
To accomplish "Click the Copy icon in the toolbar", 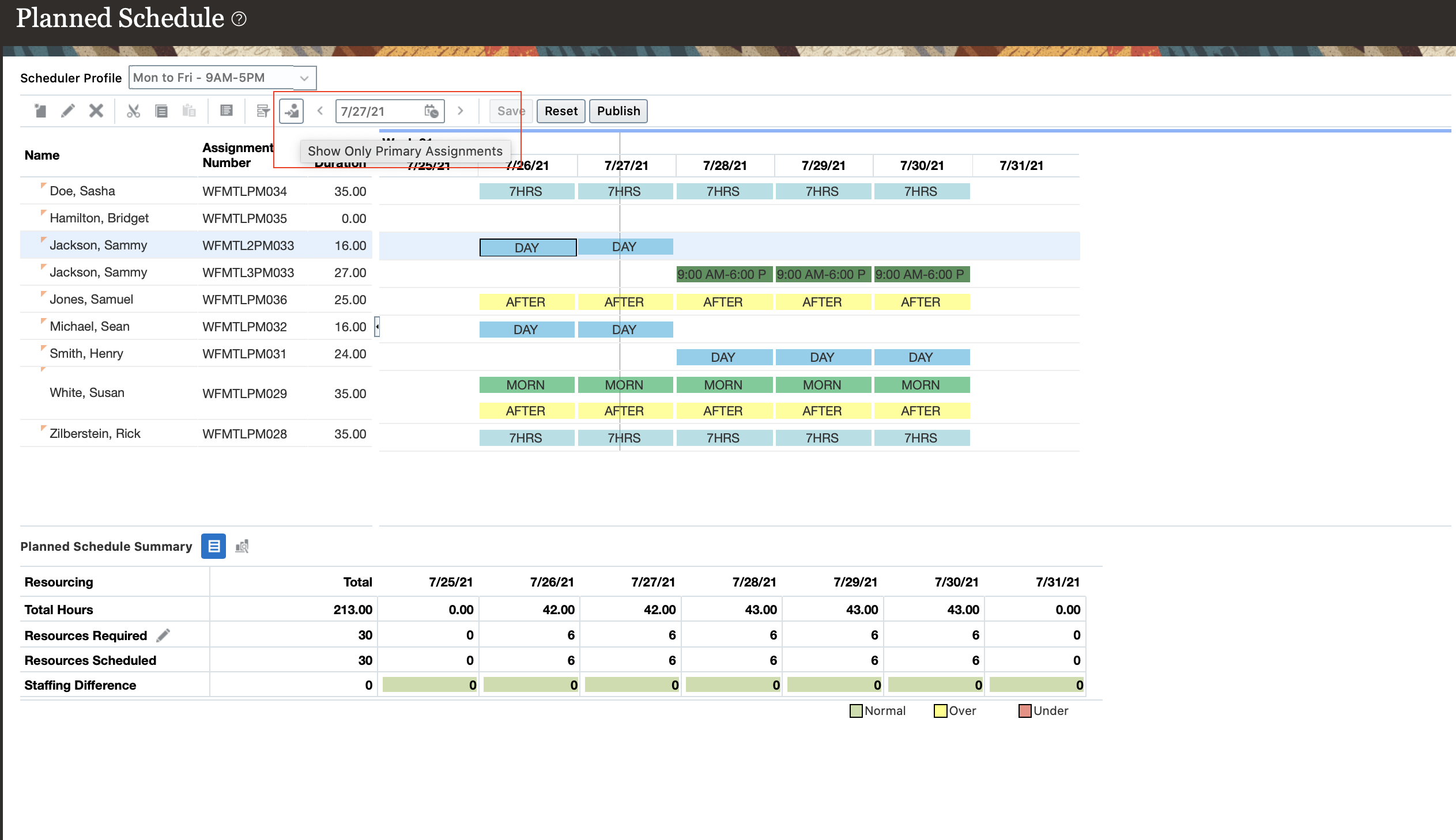I will coord(161,111).
